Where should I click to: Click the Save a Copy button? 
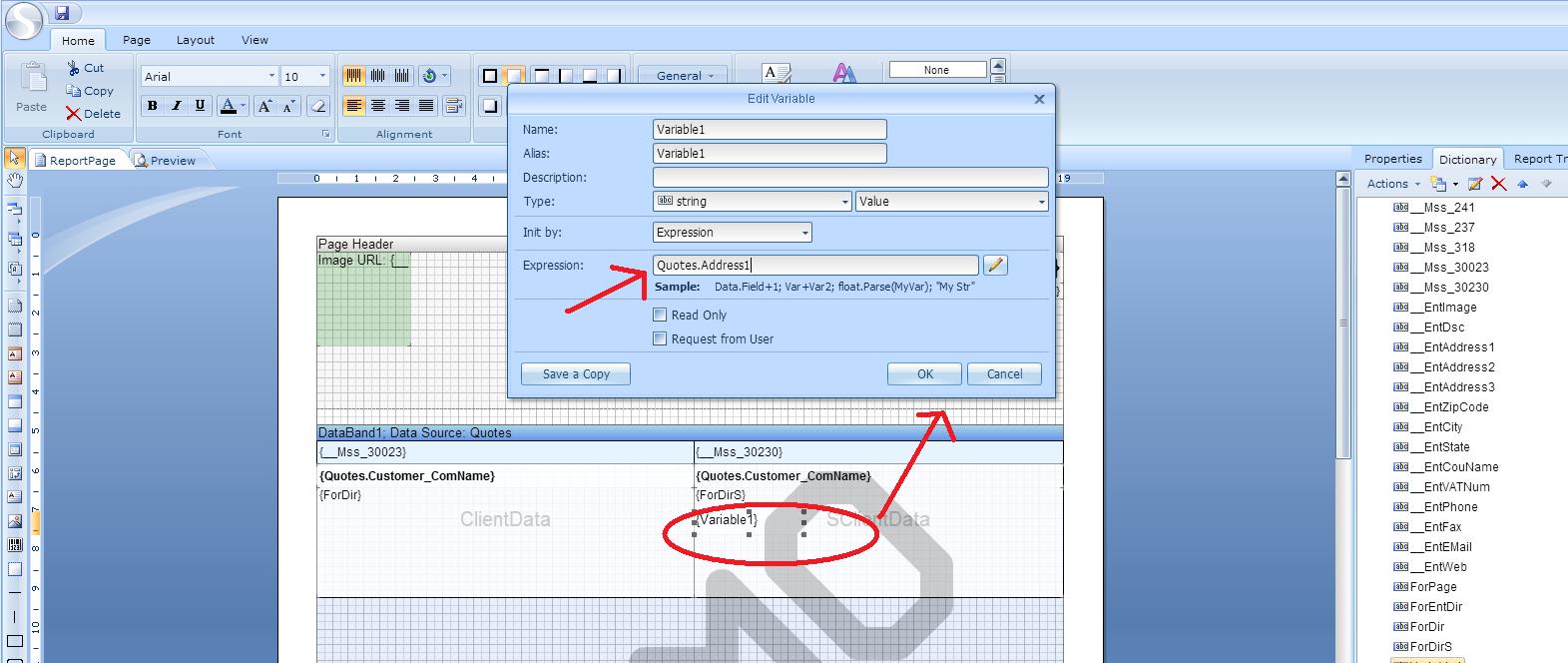coord(576,373)
